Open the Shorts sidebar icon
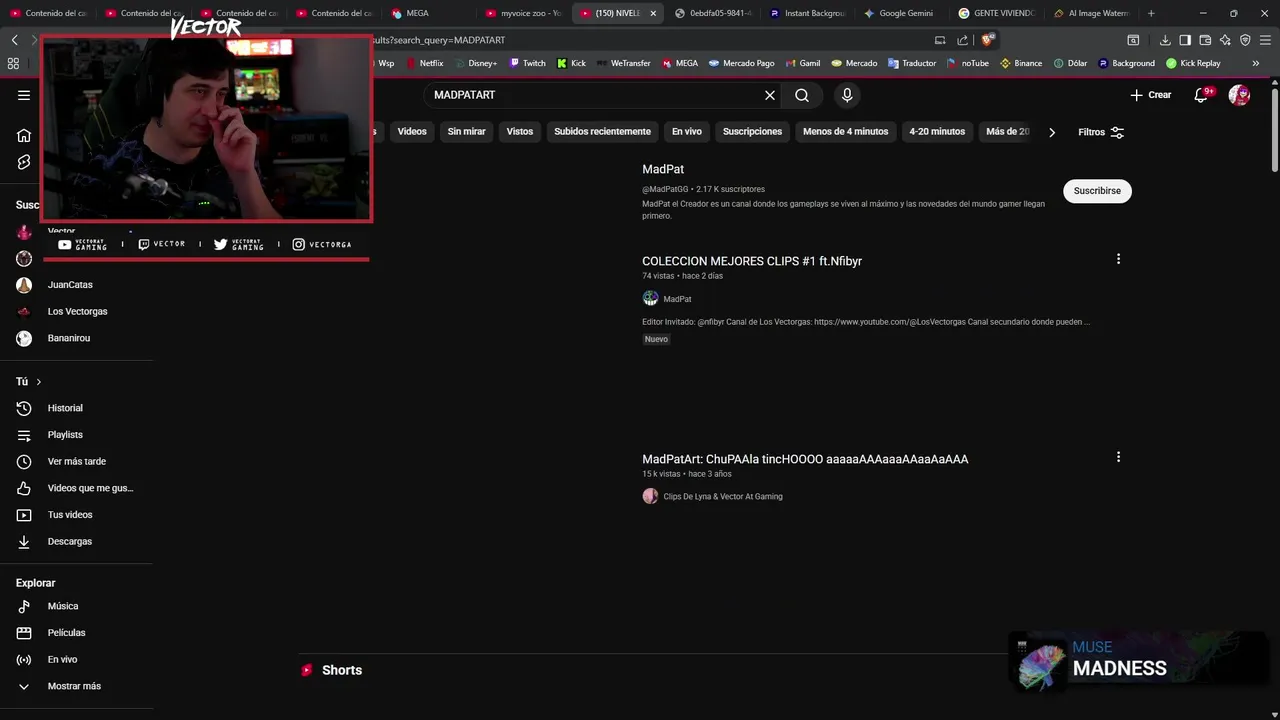The height and width of the screenshot is (720, 1280). 24,162
